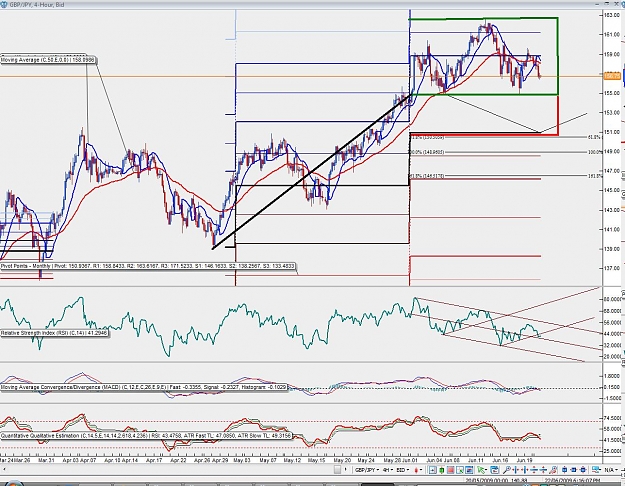Open the 4H timeframe dropdown

[x=388, y=470]
